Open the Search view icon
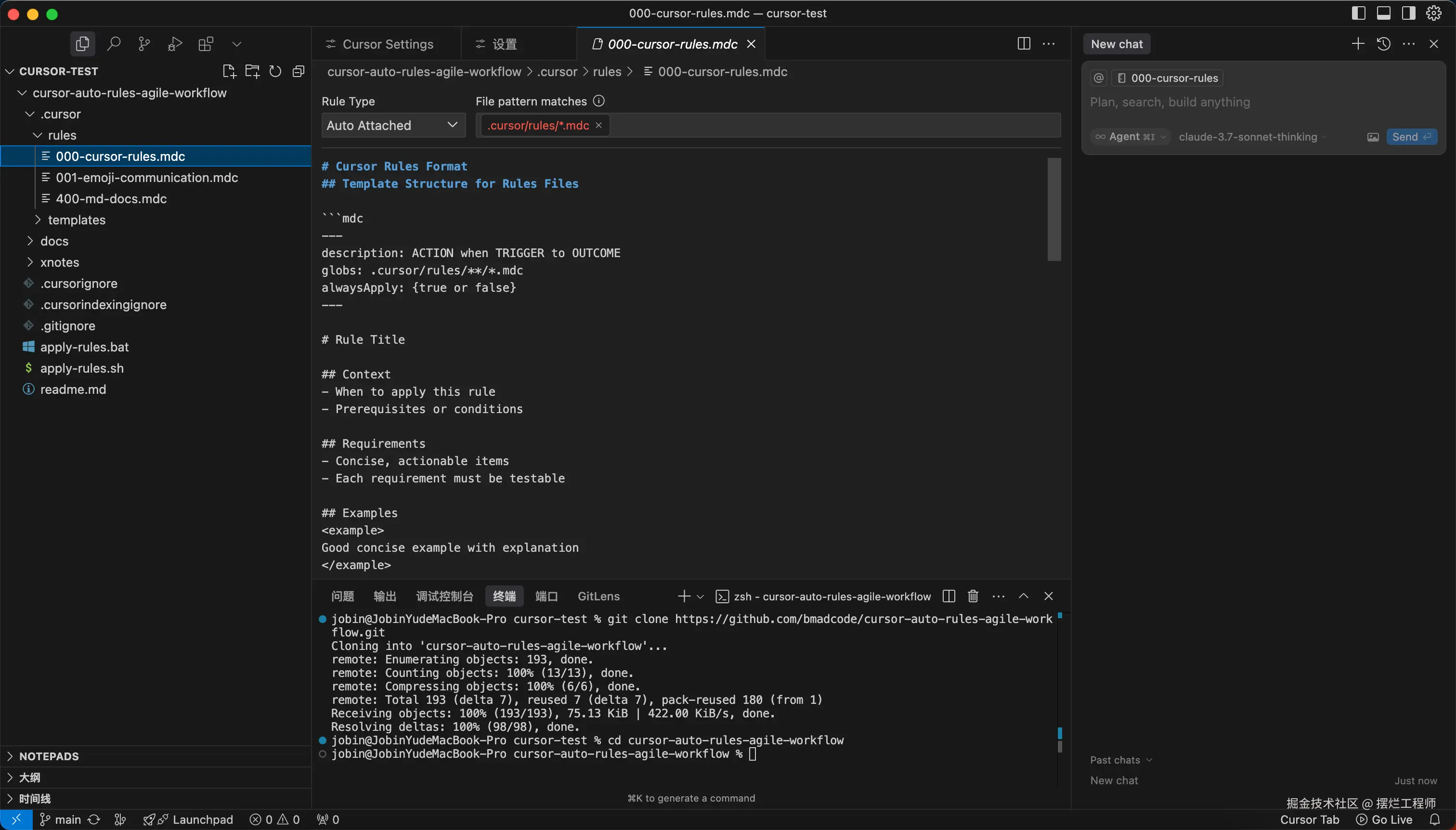This screenshot has width=1456, height=830. point(114,44)
